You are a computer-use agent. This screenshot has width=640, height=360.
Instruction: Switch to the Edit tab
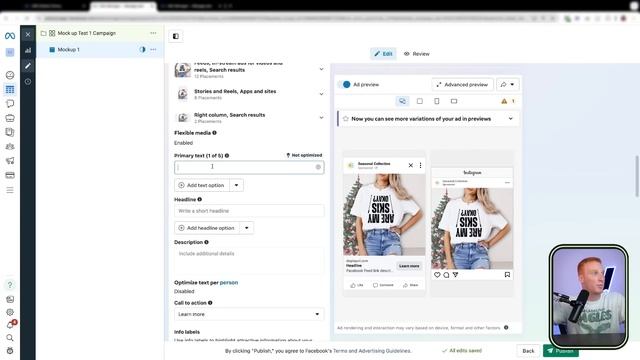(x=383, y=53)
